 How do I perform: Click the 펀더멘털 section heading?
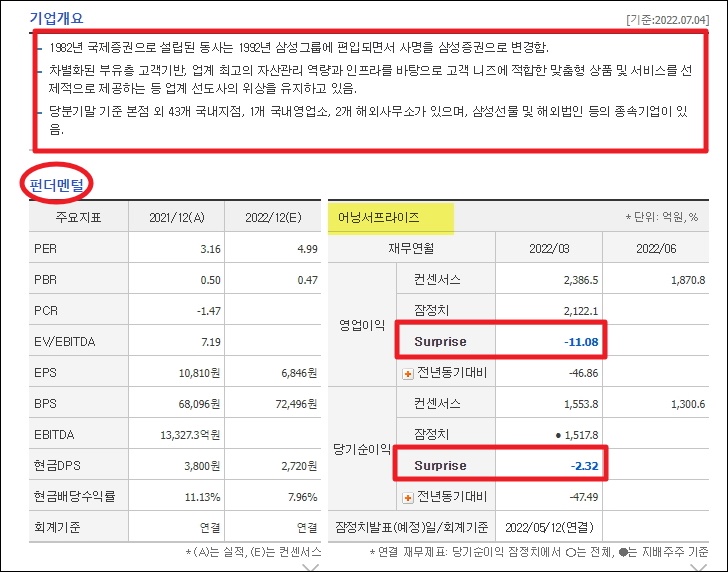[x=56, y=185]
